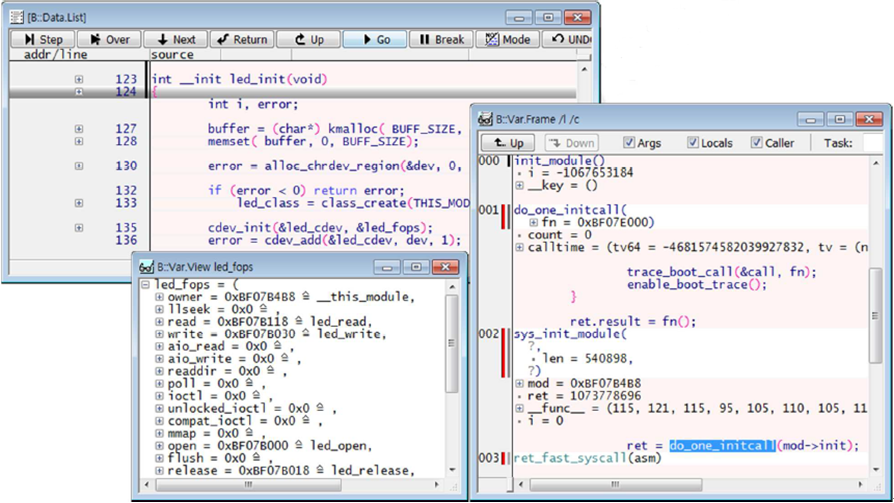Click the Step debug button
The width and height of the screenshot is (894, 503).
point(43,39)
